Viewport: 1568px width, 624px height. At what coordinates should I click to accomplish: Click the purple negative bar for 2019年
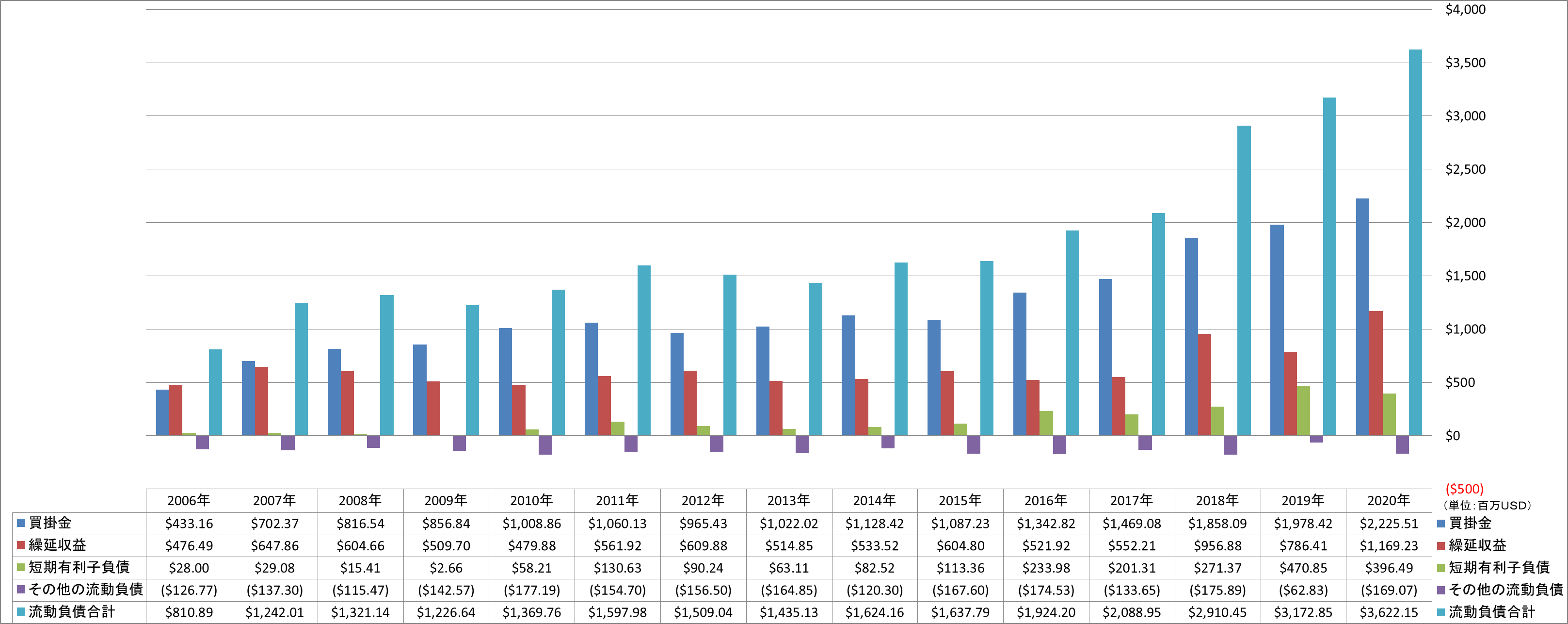click(1316, 439)
